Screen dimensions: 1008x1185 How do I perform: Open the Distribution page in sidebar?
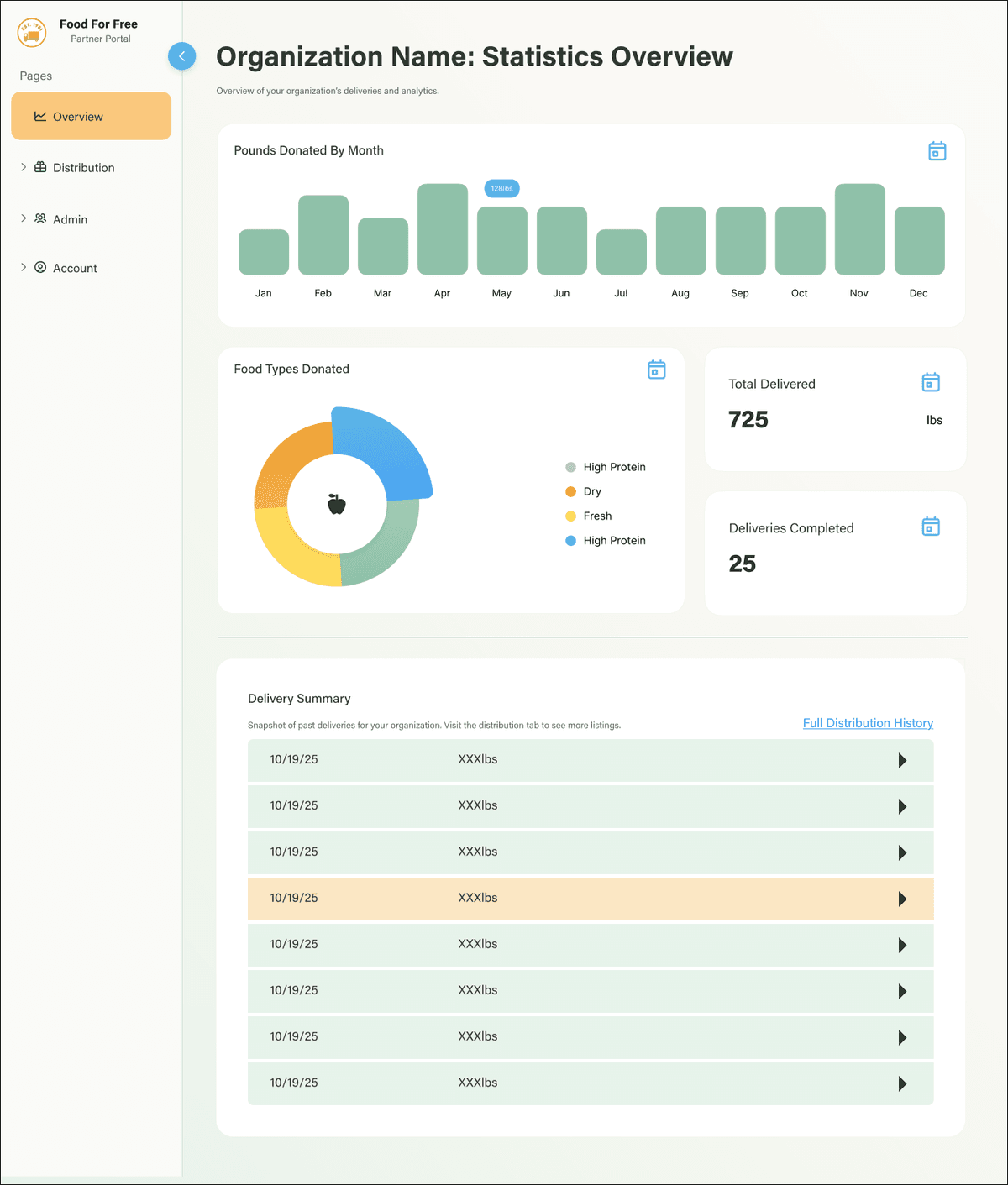tap(83, 168)
